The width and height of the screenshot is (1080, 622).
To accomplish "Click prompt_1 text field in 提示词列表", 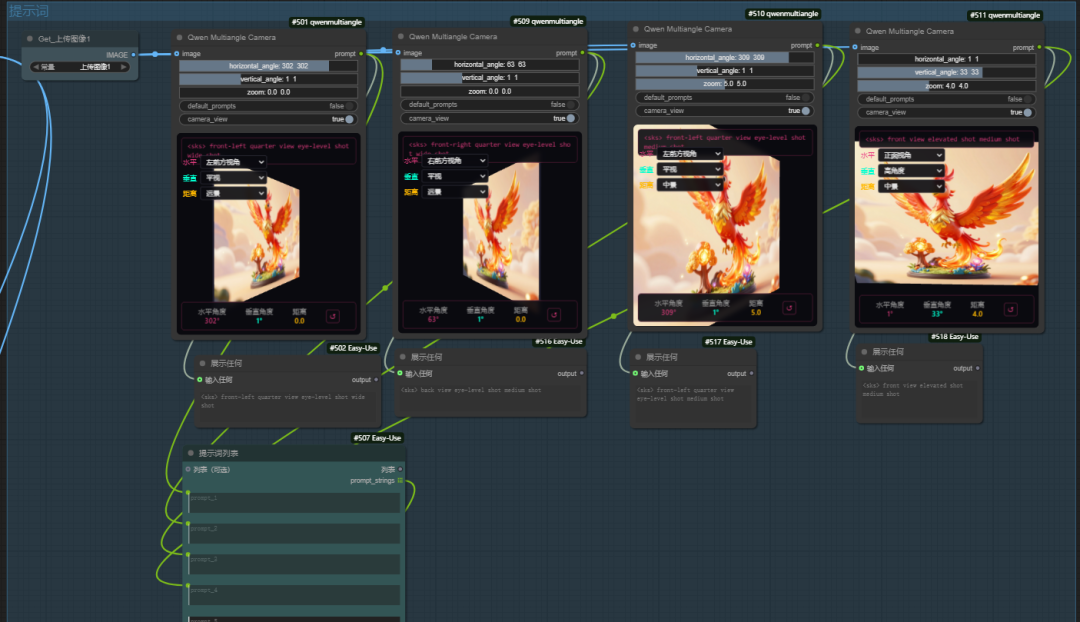I will (x=294, y=507).
